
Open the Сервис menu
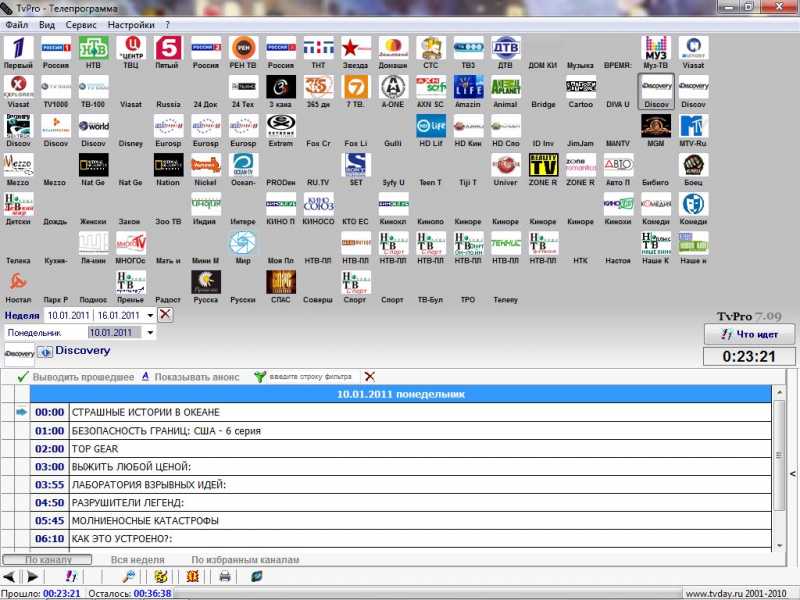click(x=81, y=24)
